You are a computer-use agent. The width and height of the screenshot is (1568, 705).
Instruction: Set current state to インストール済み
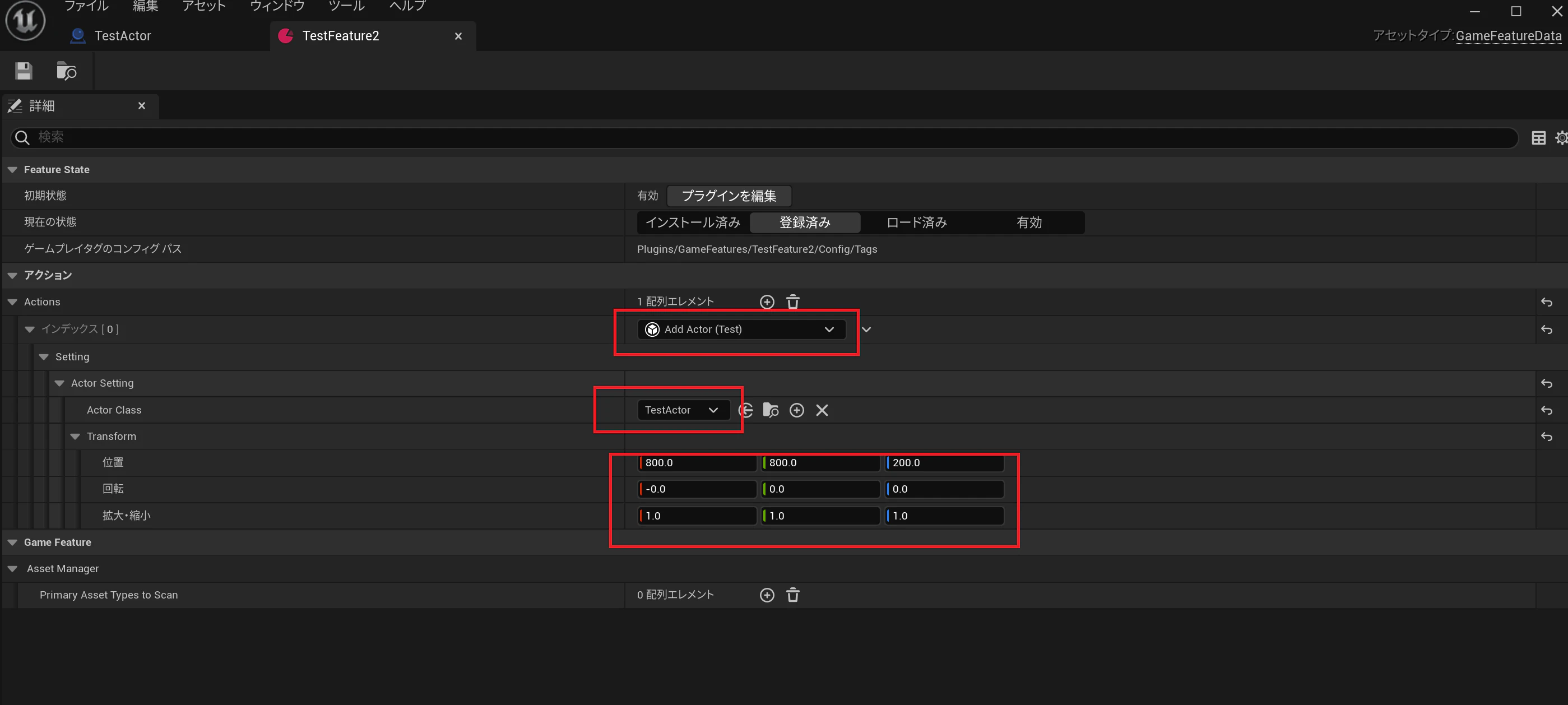pyautogui.click(x=693, y=223)
